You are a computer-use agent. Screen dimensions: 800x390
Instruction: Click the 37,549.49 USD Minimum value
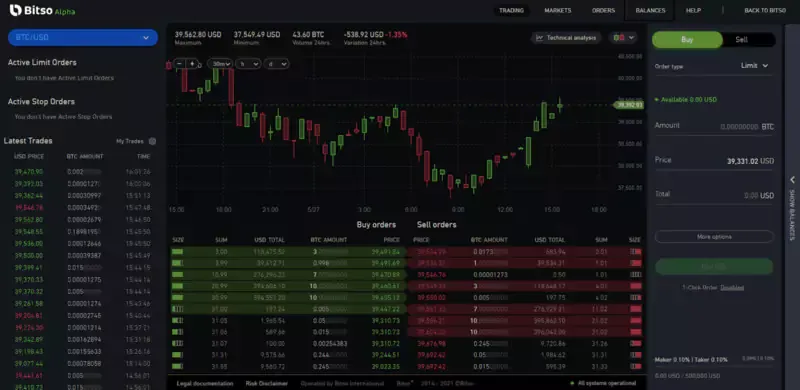257,35
